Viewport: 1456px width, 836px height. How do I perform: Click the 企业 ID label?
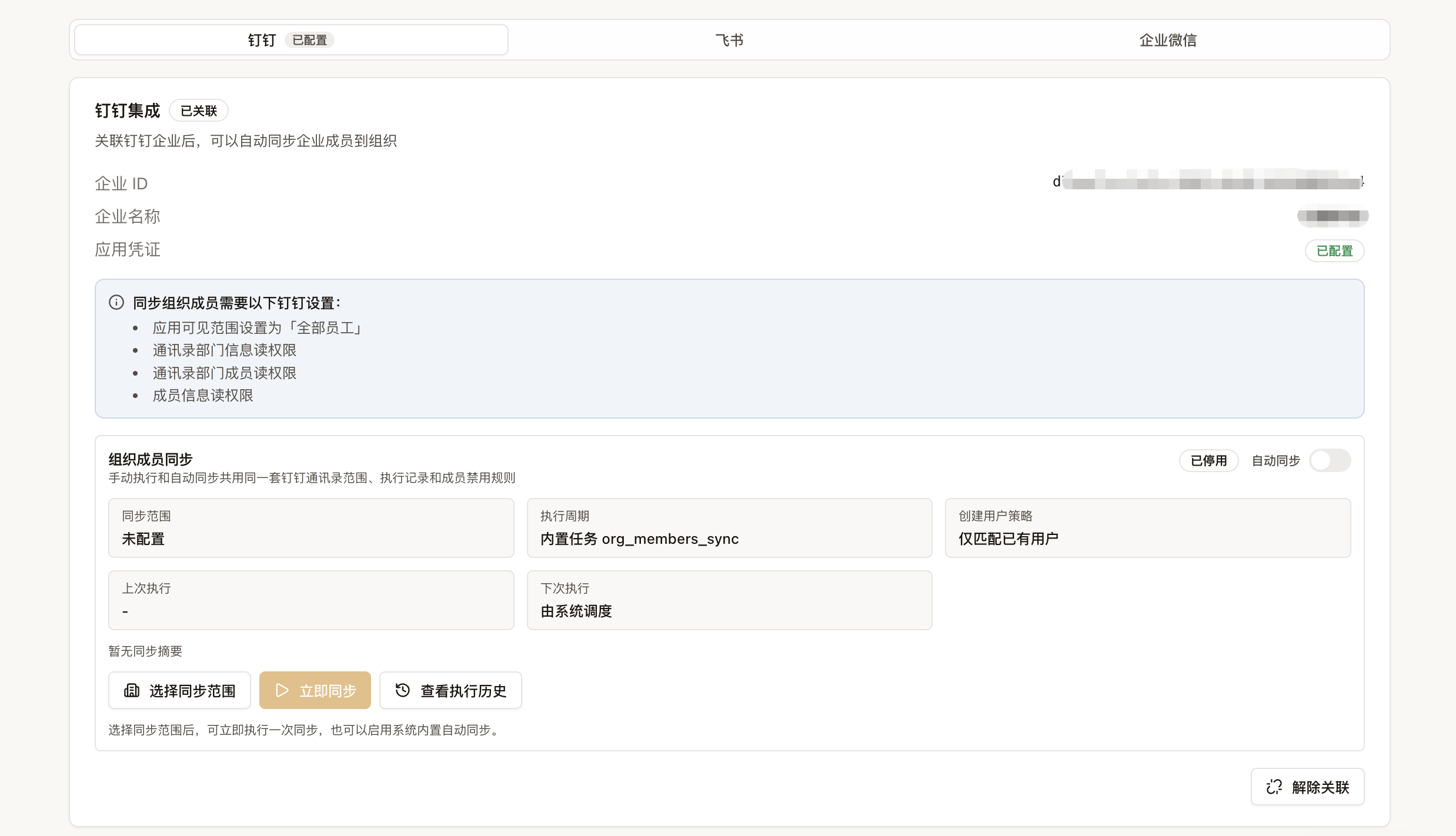tap(121, 183)
